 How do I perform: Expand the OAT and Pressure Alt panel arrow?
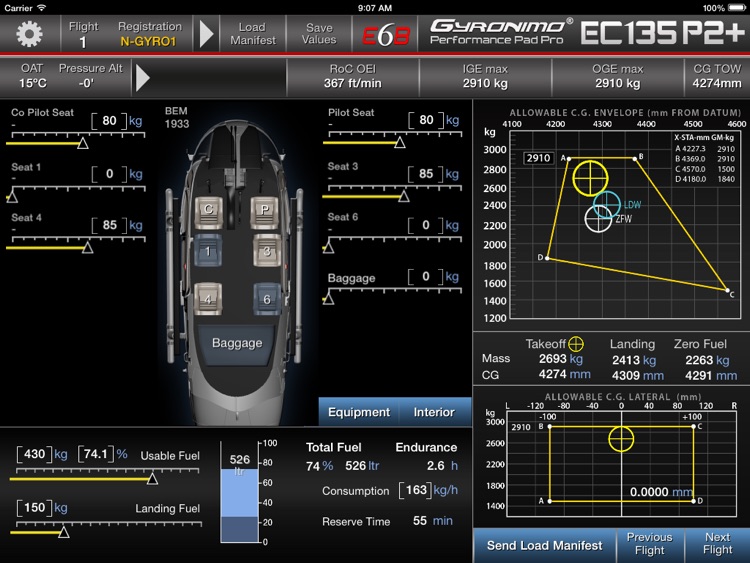tap(142, 77)
